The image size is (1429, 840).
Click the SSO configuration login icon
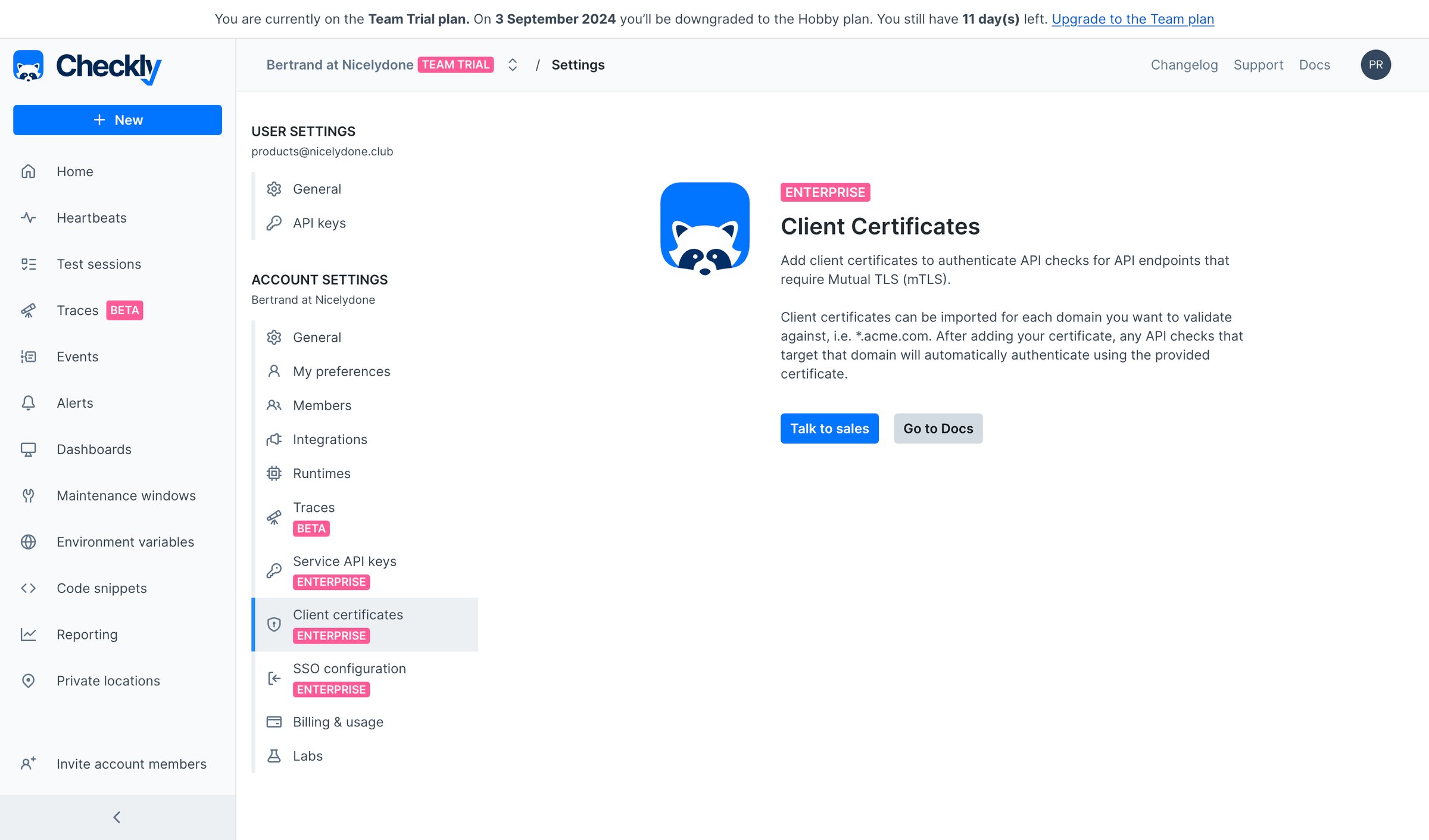tap(274, 678)
